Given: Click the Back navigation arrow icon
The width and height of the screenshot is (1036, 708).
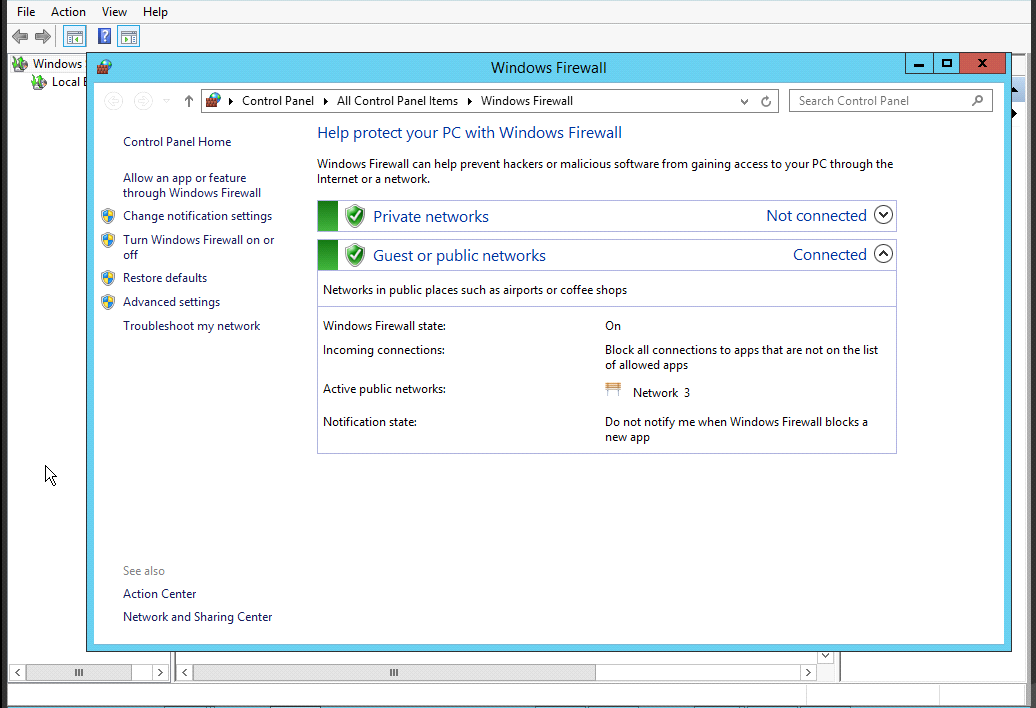Looking at the screenshot, I should point(19,36).
